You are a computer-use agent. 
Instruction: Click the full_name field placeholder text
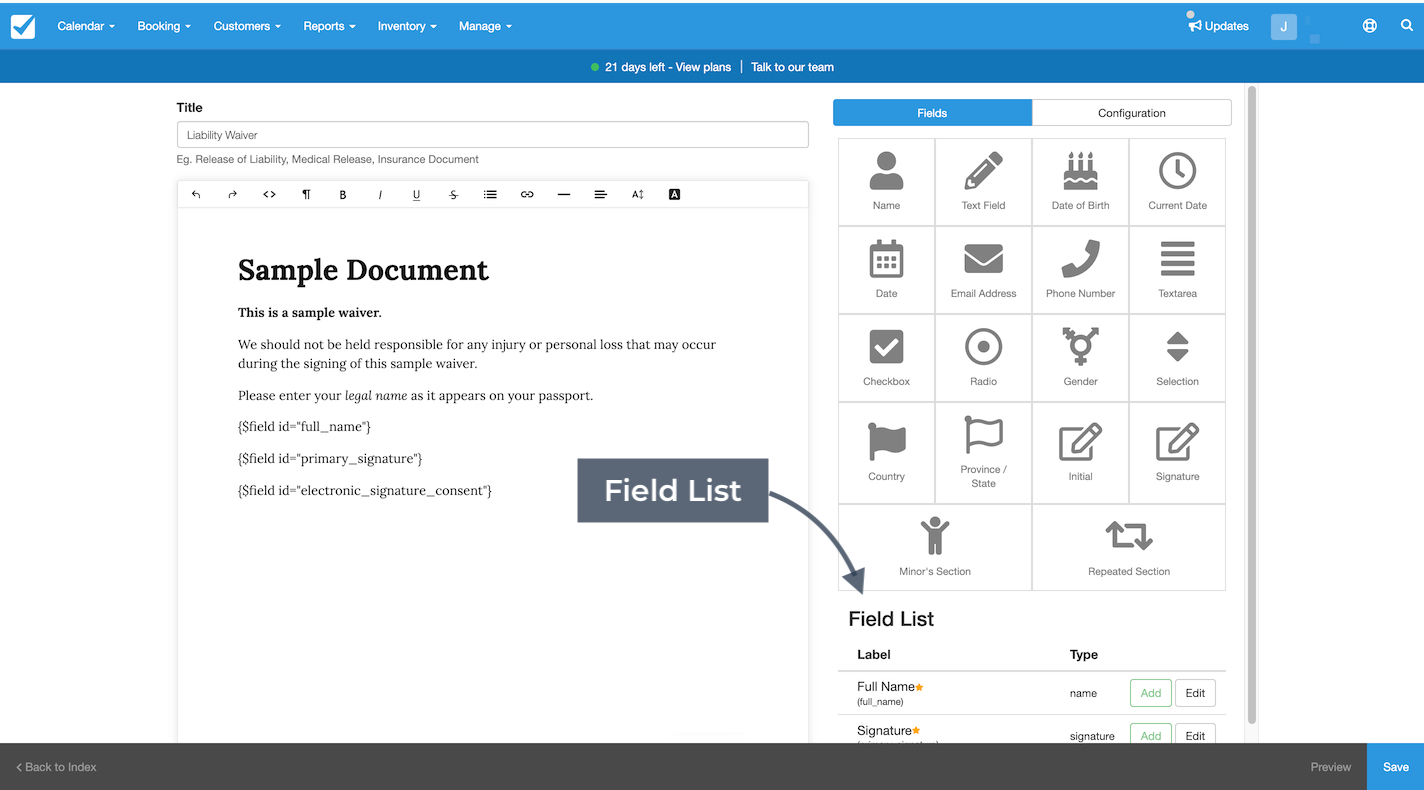[304, 427]
